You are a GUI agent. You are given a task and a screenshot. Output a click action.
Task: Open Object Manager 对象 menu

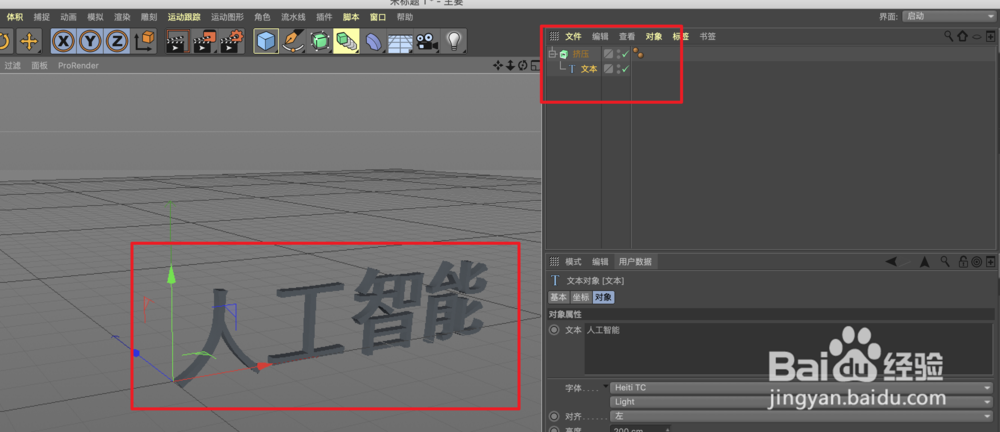tap(654, 36)
